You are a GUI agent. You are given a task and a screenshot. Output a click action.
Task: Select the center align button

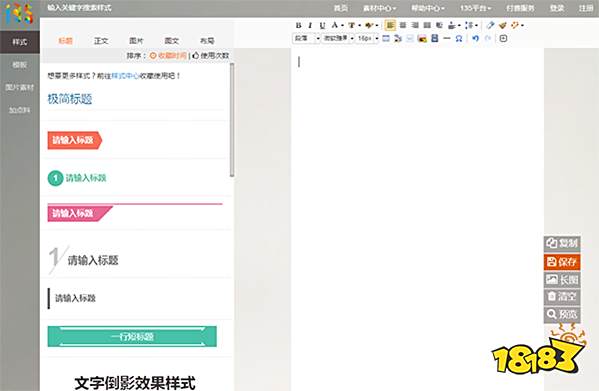coord(403,25)
